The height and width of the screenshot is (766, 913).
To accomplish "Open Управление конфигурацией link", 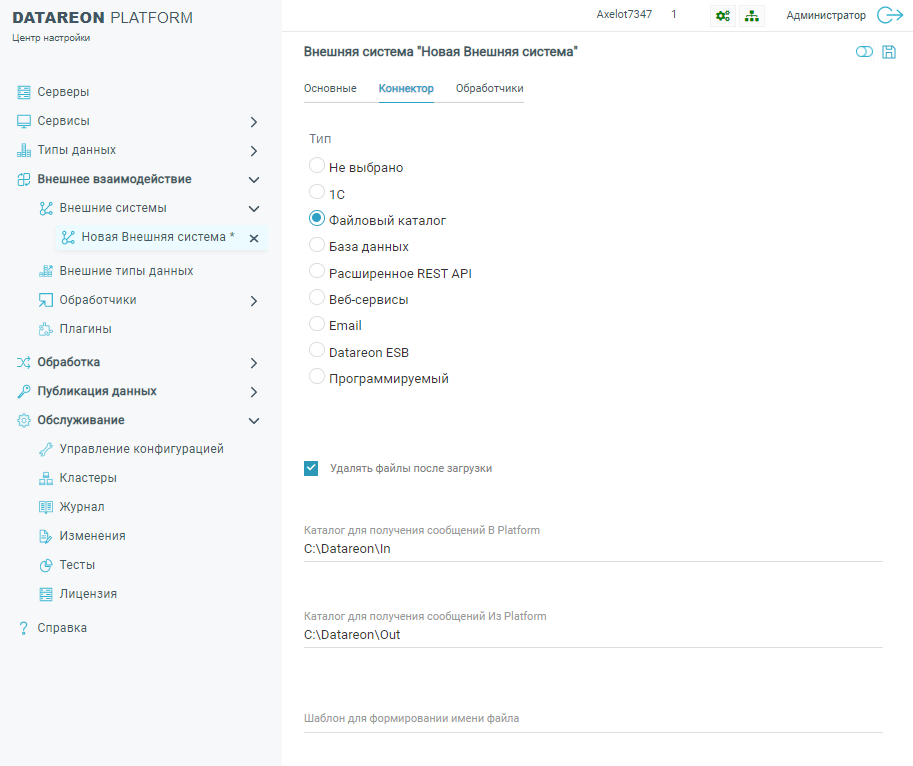I will point(141,449).
